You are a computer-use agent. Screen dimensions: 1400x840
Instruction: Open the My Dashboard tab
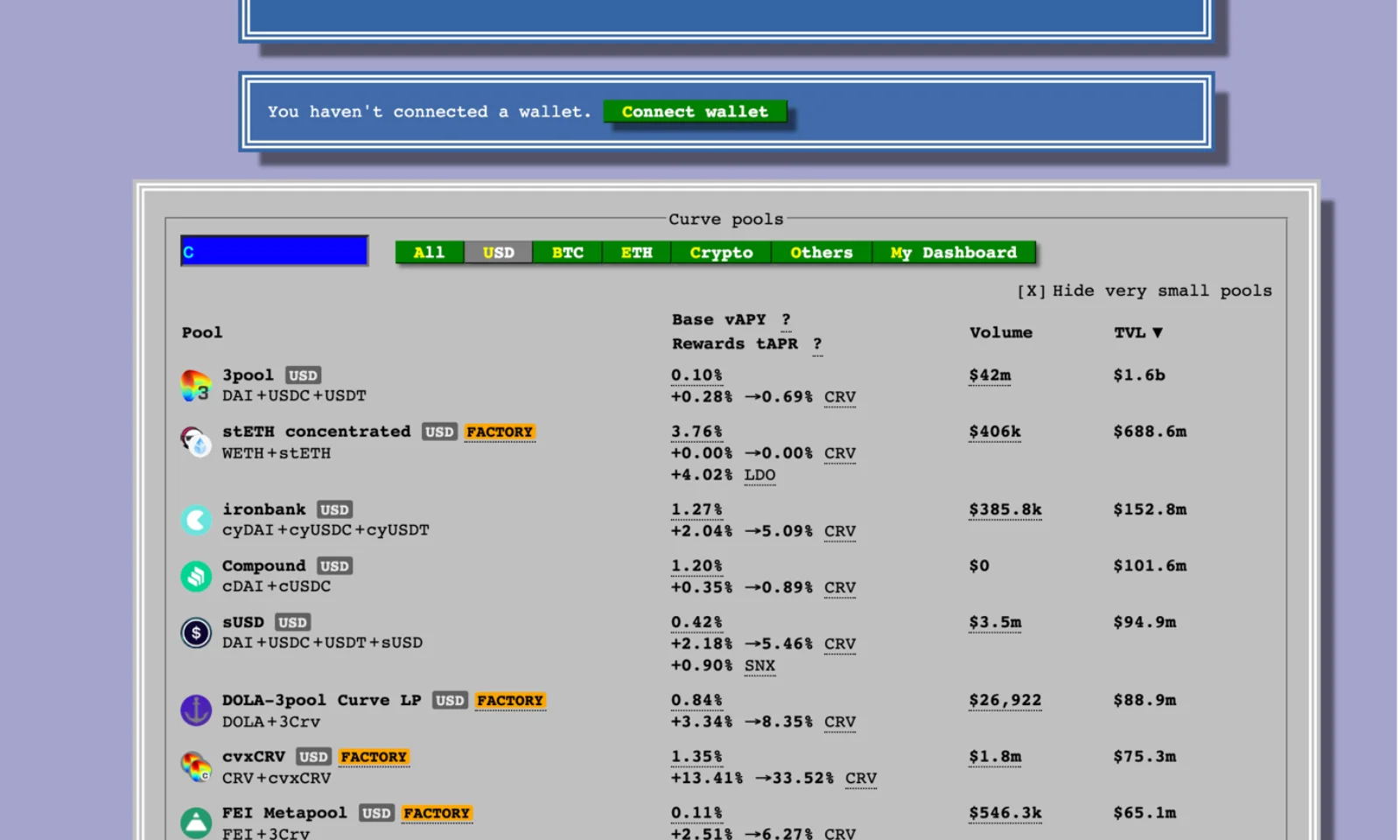coord(953,253)
